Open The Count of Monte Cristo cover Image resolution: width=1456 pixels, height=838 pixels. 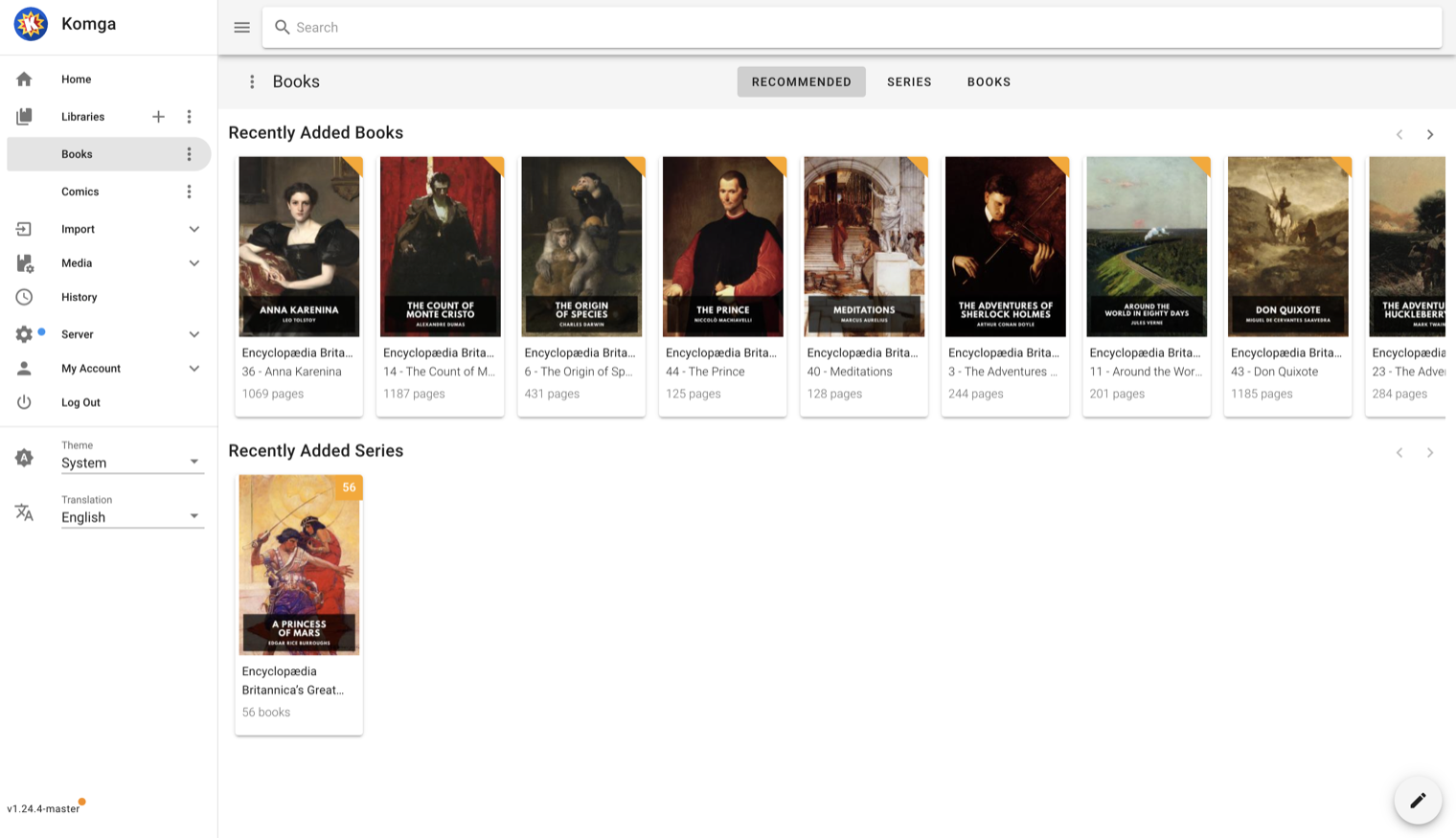click(441, 247)
